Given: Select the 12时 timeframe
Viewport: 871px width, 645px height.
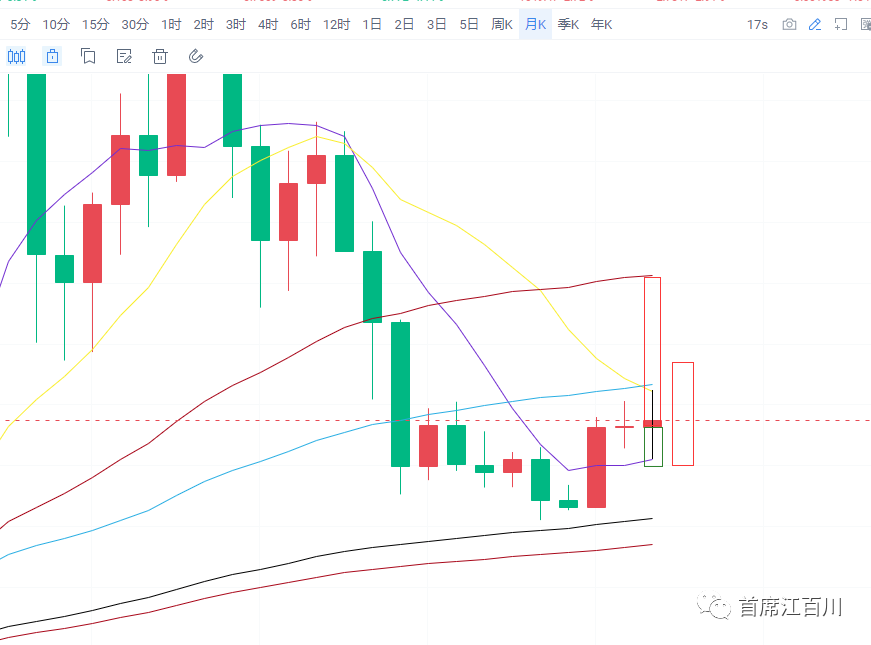Looking at the screenshot, I should pos(337,24).
